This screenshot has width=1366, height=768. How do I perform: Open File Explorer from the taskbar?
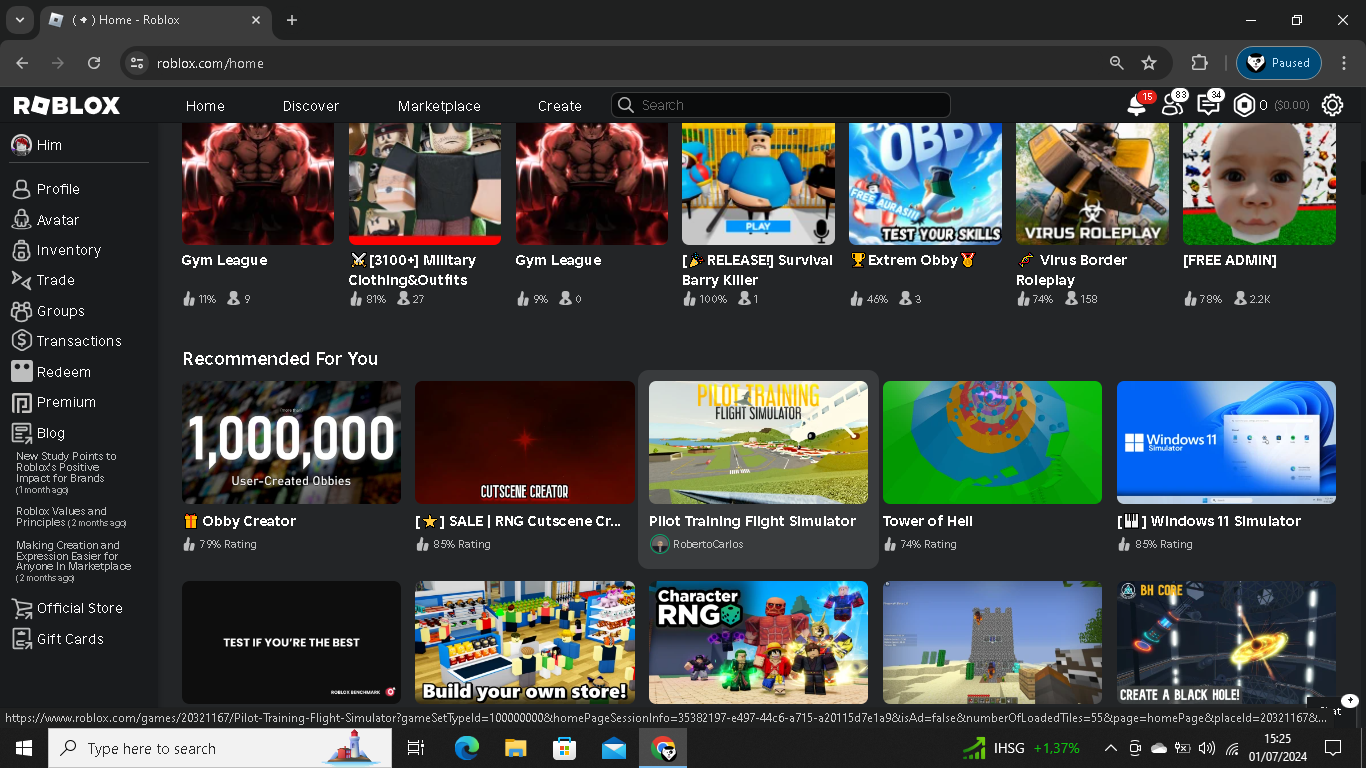[516, 748]
